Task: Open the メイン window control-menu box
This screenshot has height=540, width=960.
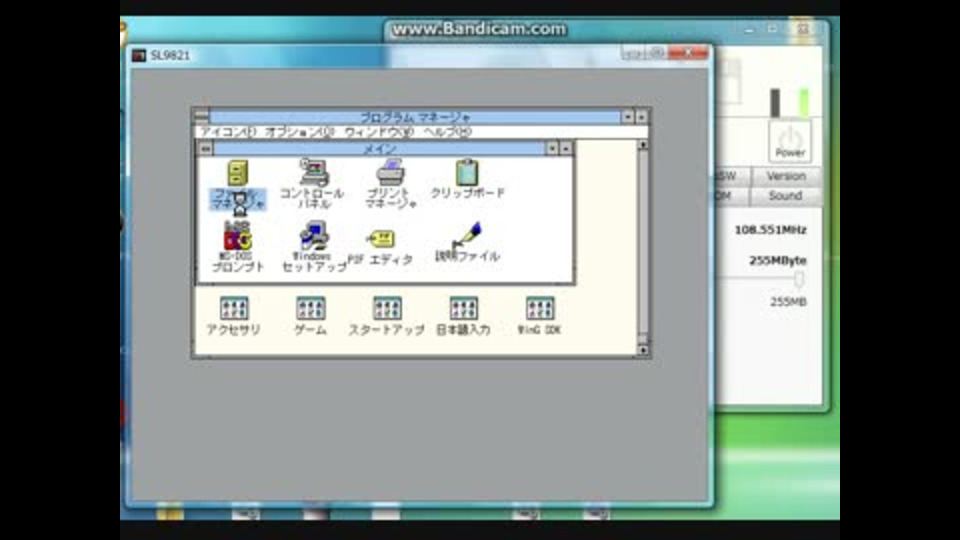Action: (206, 149)
